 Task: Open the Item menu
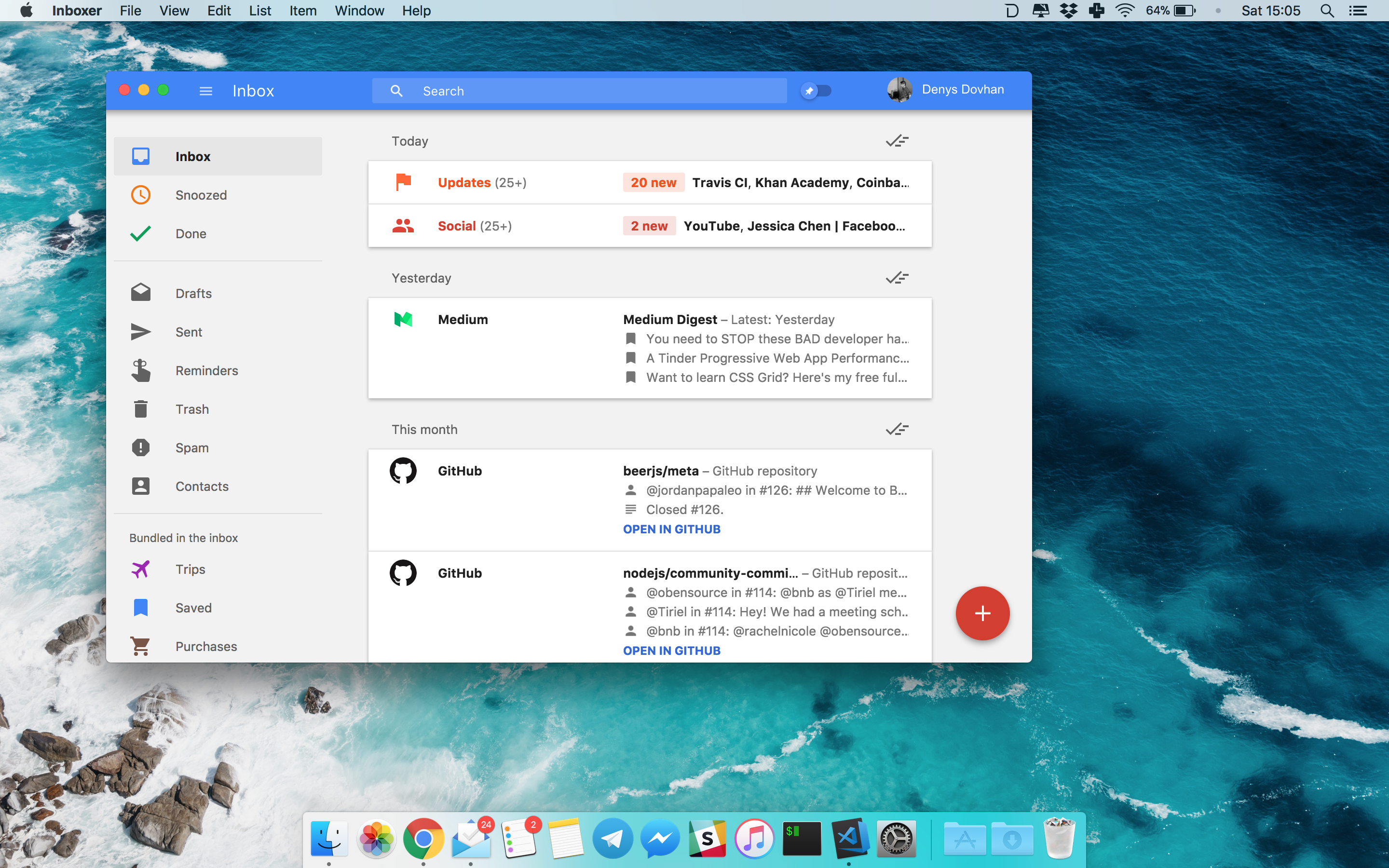click(x=302, y=10)
